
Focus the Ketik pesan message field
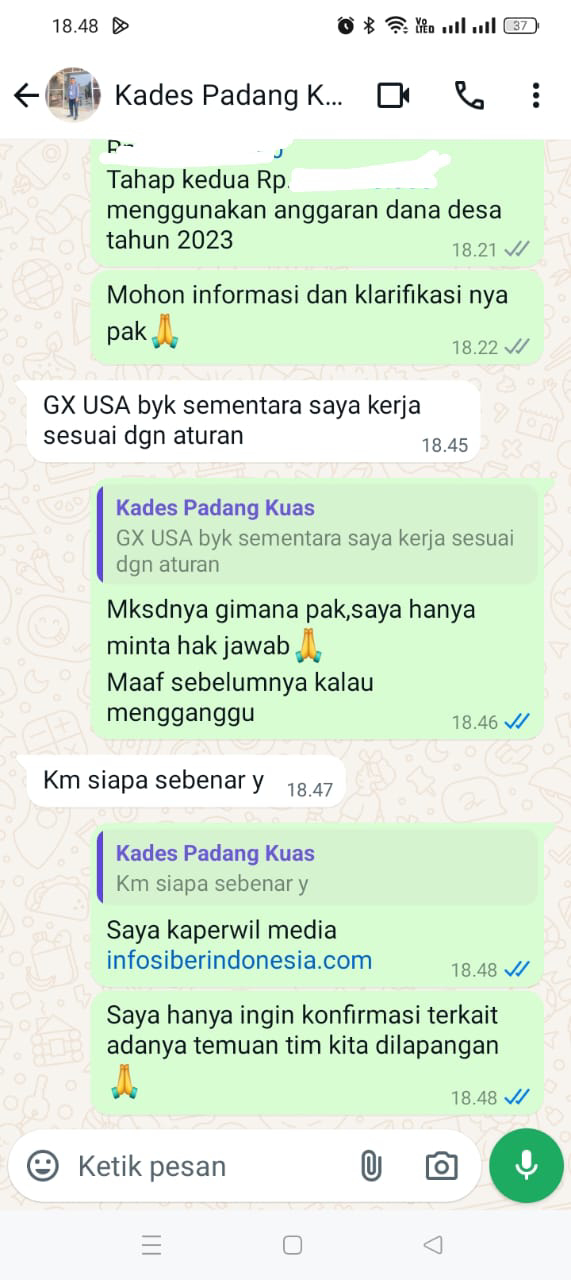(x=210, y=1166)
